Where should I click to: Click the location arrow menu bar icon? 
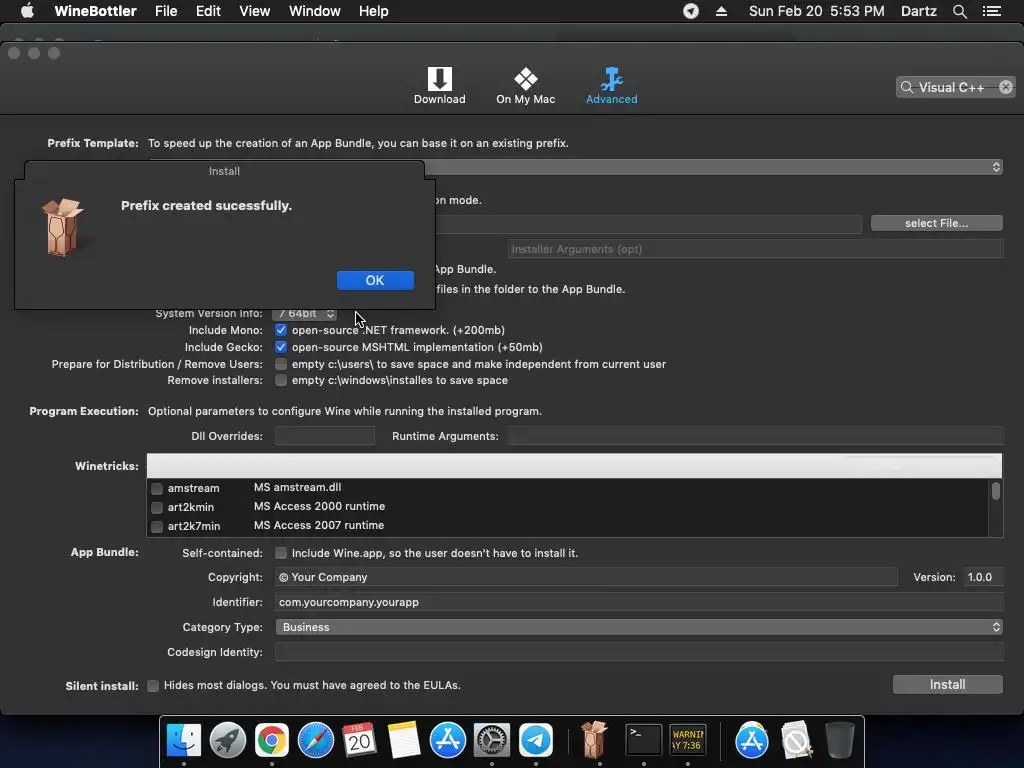tap(691, 11)
